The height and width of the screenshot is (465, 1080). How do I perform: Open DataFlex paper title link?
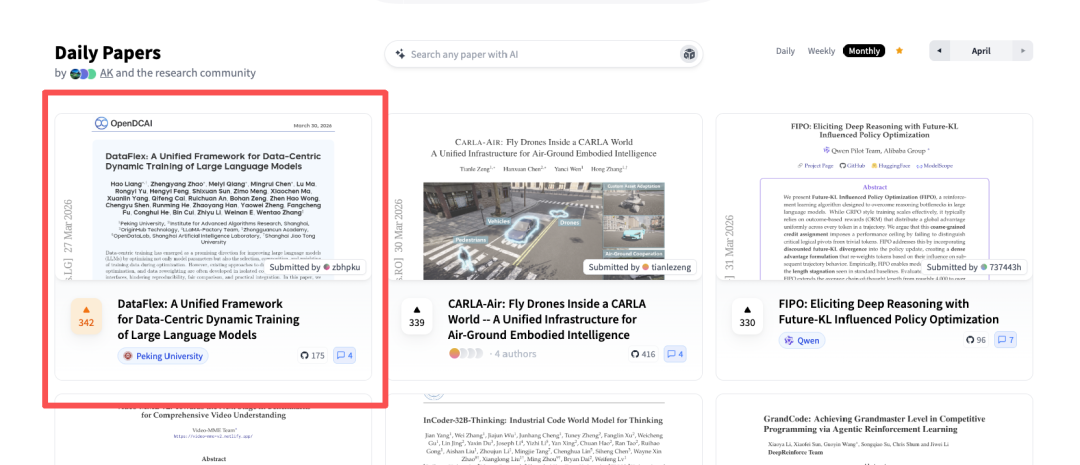pos(209,319)
